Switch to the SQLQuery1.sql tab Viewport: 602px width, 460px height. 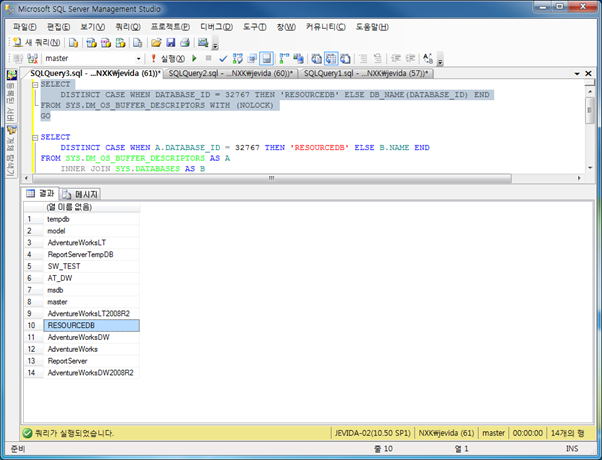[x=366, y=73]
